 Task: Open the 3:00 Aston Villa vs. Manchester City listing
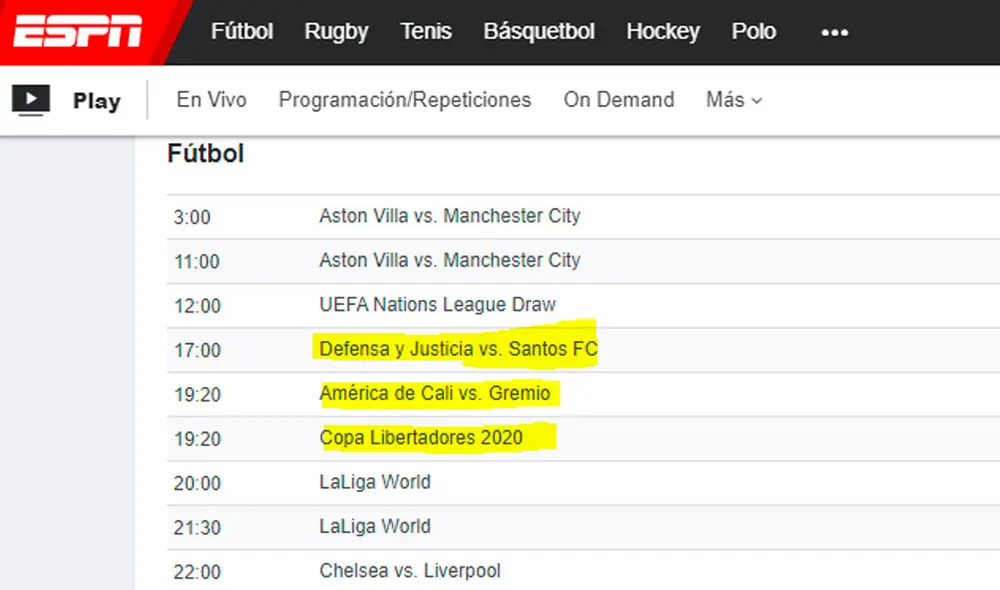449,216
